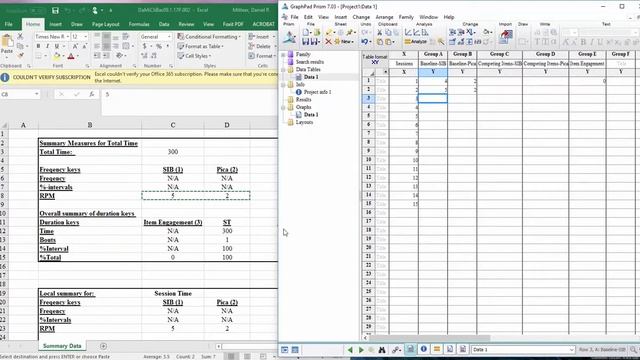Open the File menu in GraphPad Prism
The width and height of the screenshot is (640, 360).
(294, 17)
